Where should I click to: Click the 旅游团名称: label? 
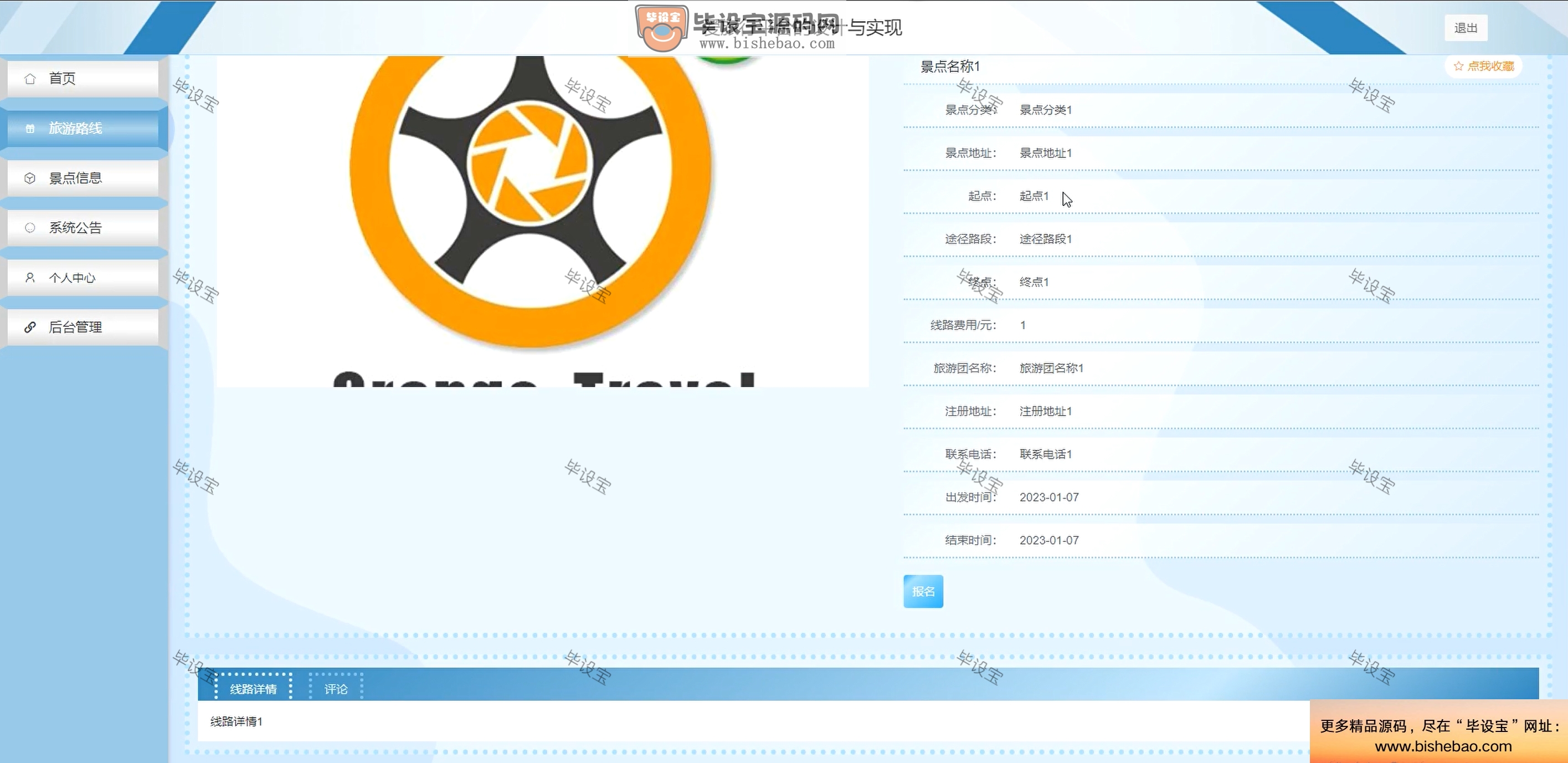click(x=965, y=368)
